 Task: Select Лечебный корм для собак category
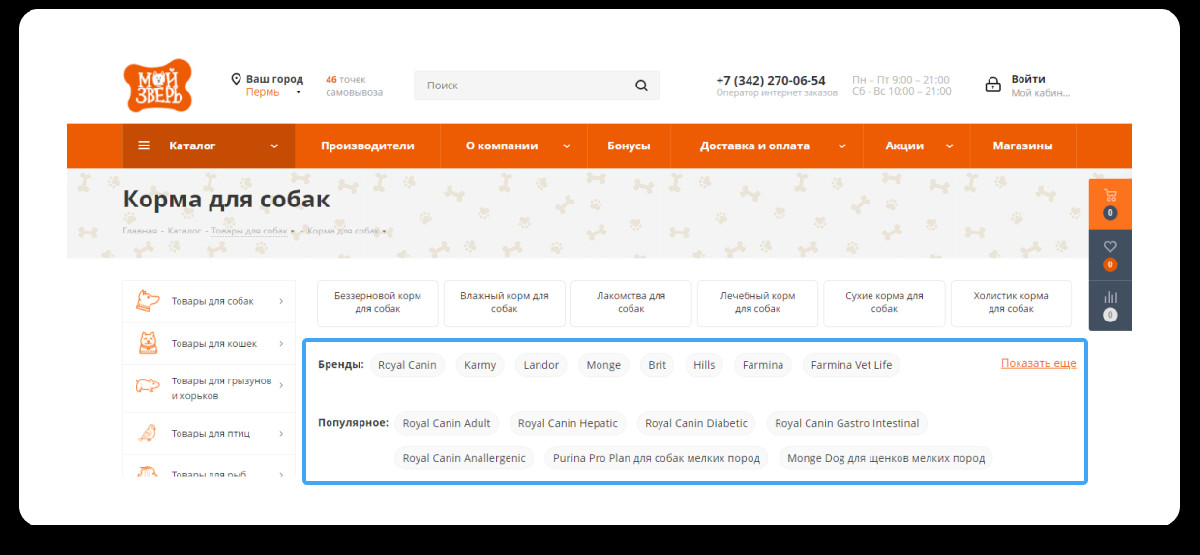(x=757, y=303)
